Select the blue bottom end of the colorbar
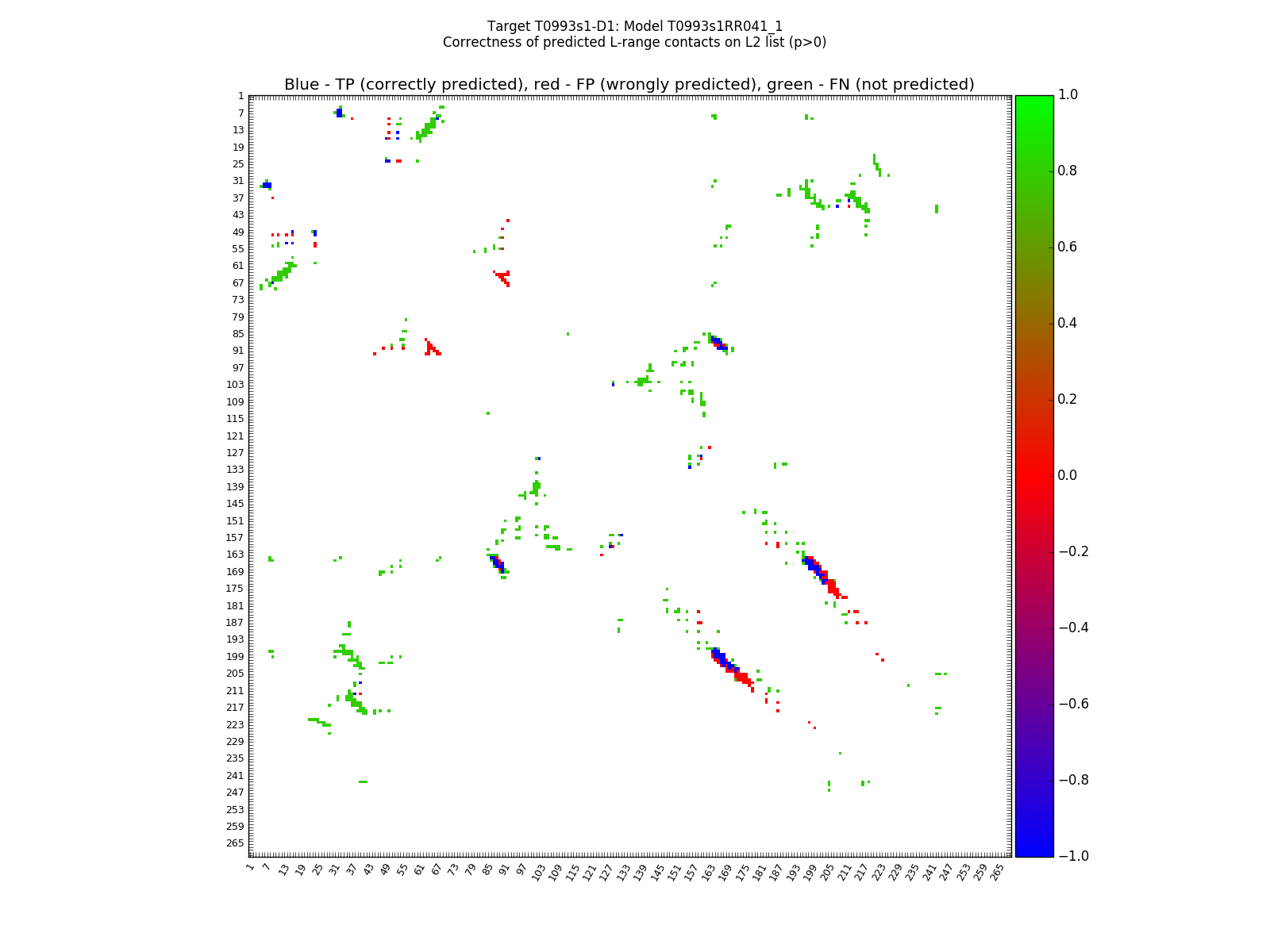The image size is (1270, 952). coord(1033,852)
